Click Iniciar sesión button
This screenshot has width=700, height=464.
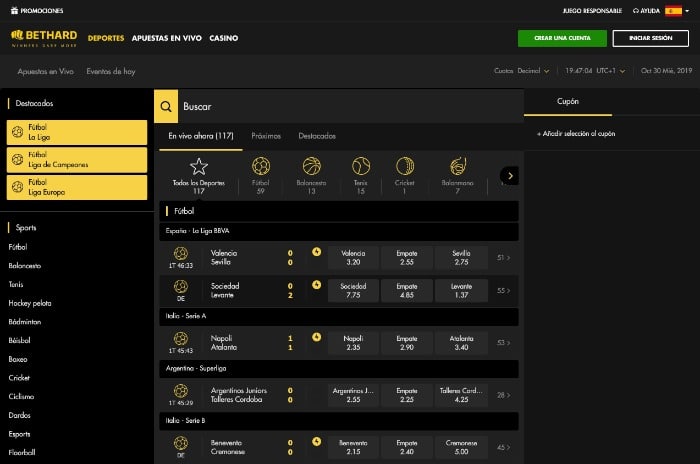(650, 38)
